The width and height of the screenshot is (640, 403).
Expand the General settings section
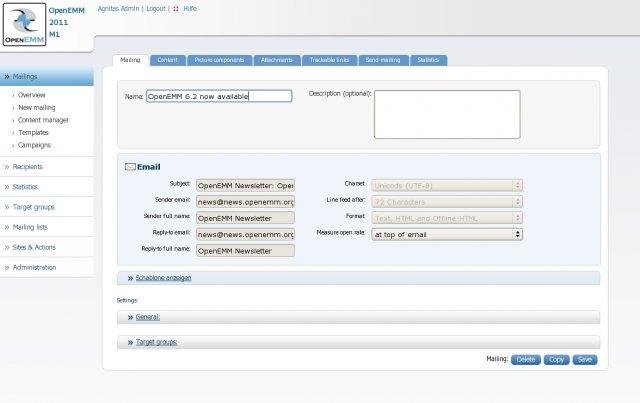tap(148, 317)
